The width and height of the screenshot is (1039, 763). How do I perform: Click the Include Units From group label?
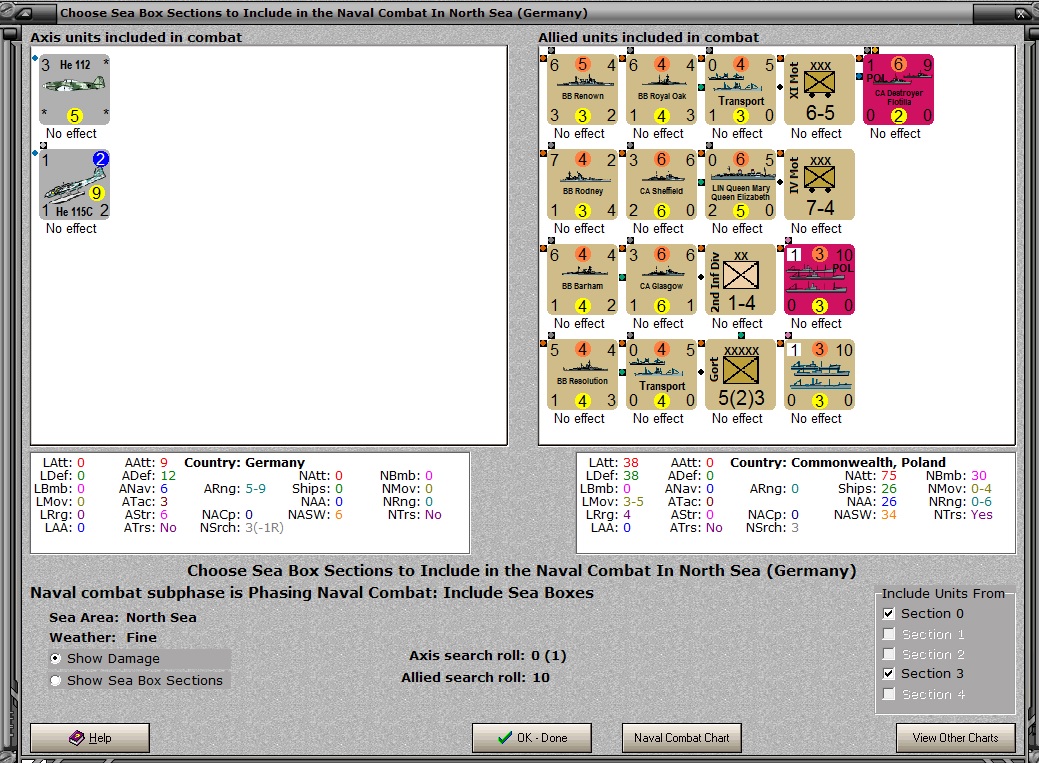(x=943, y=593)
